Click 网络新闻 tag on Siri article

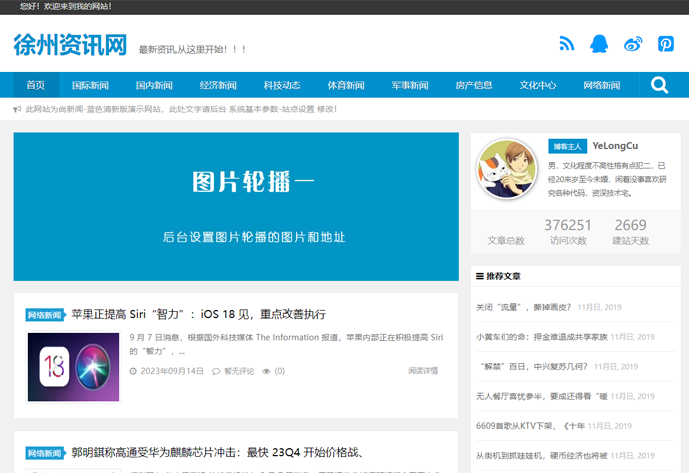45,315
